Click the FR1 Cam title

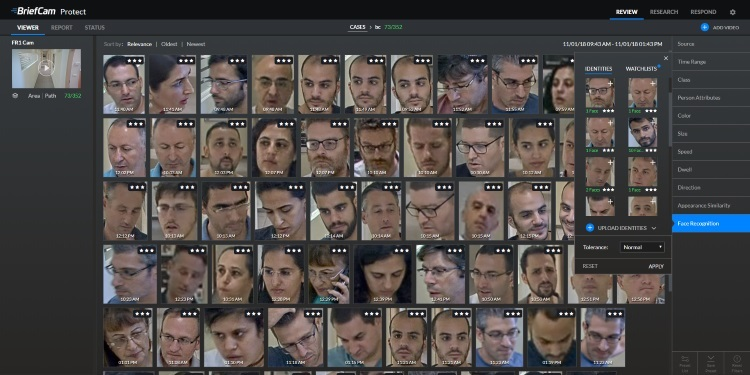point(22,43)
